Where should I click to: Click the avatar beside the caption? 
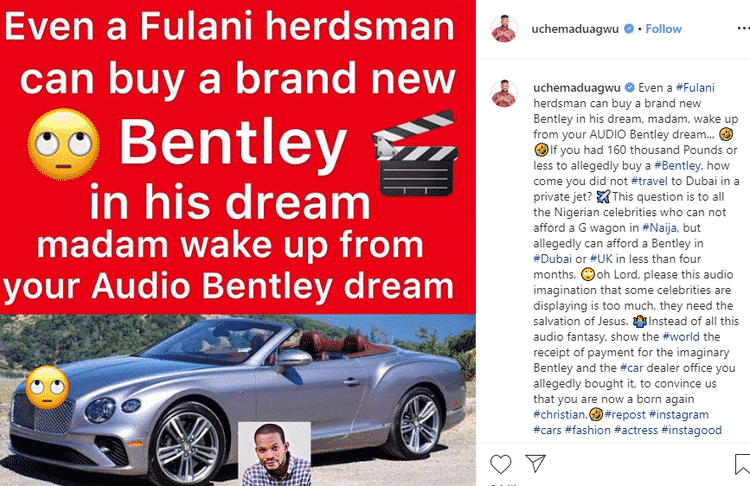click(504, 93)
